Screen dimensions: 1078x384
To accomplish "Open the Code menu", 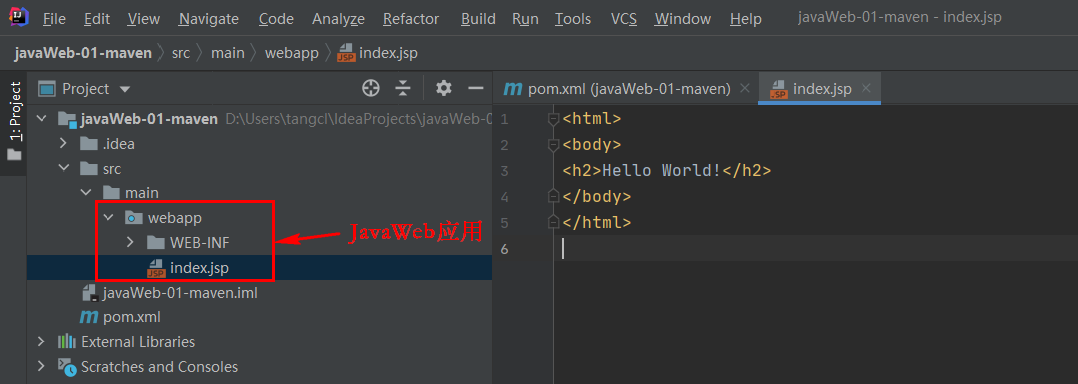I will [276, 19].
